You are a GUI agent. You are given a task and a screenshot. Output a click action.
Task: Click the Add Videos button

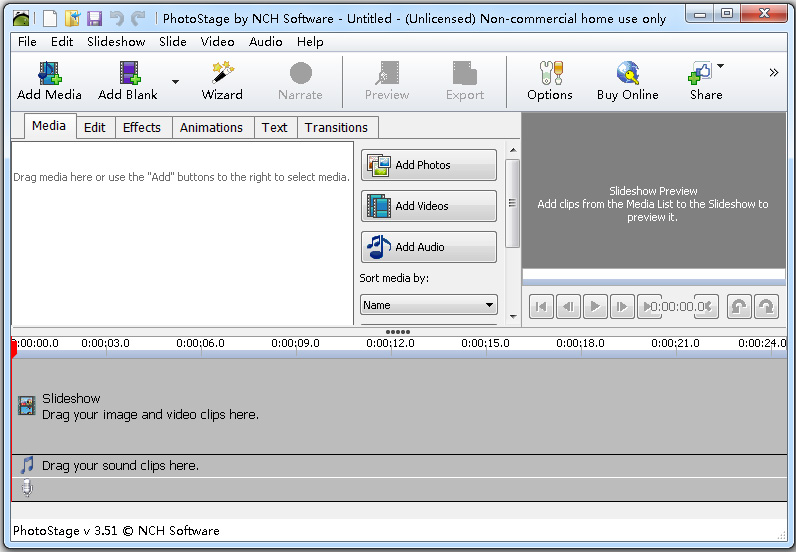[429, 206]
